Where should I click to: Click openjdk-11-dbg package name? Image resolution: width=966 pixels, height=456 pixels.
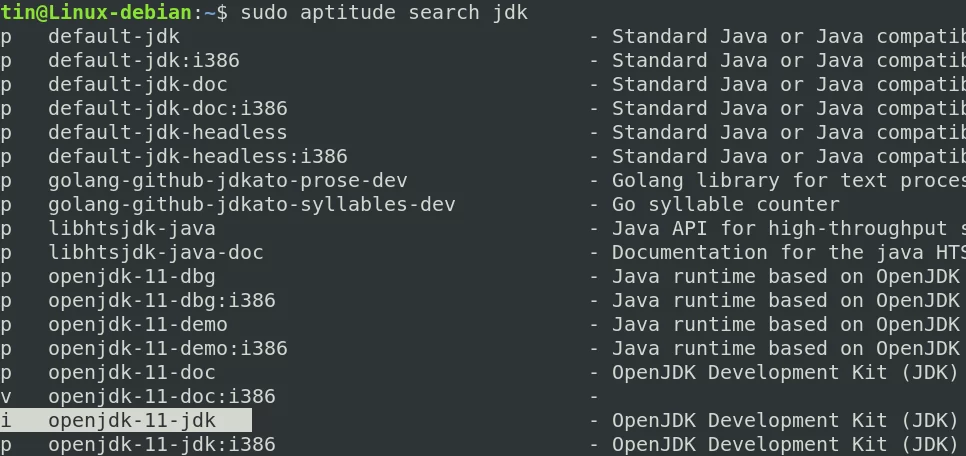pyautogui.click(x=132, y=277)
